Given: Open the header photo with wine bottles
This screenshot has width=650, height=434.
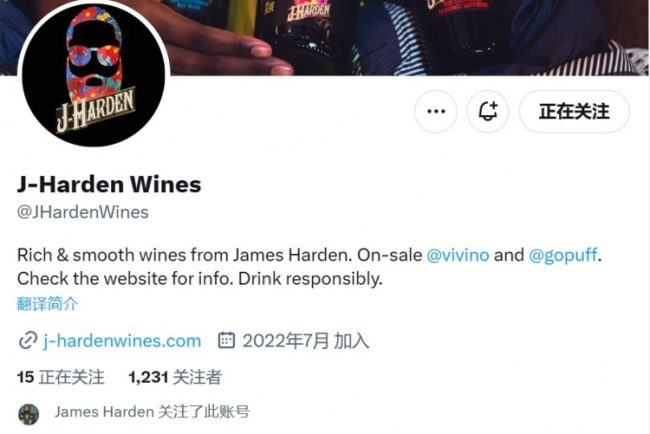Looking at the screenshot, I should pyautogui.click(x=406, y=37).
